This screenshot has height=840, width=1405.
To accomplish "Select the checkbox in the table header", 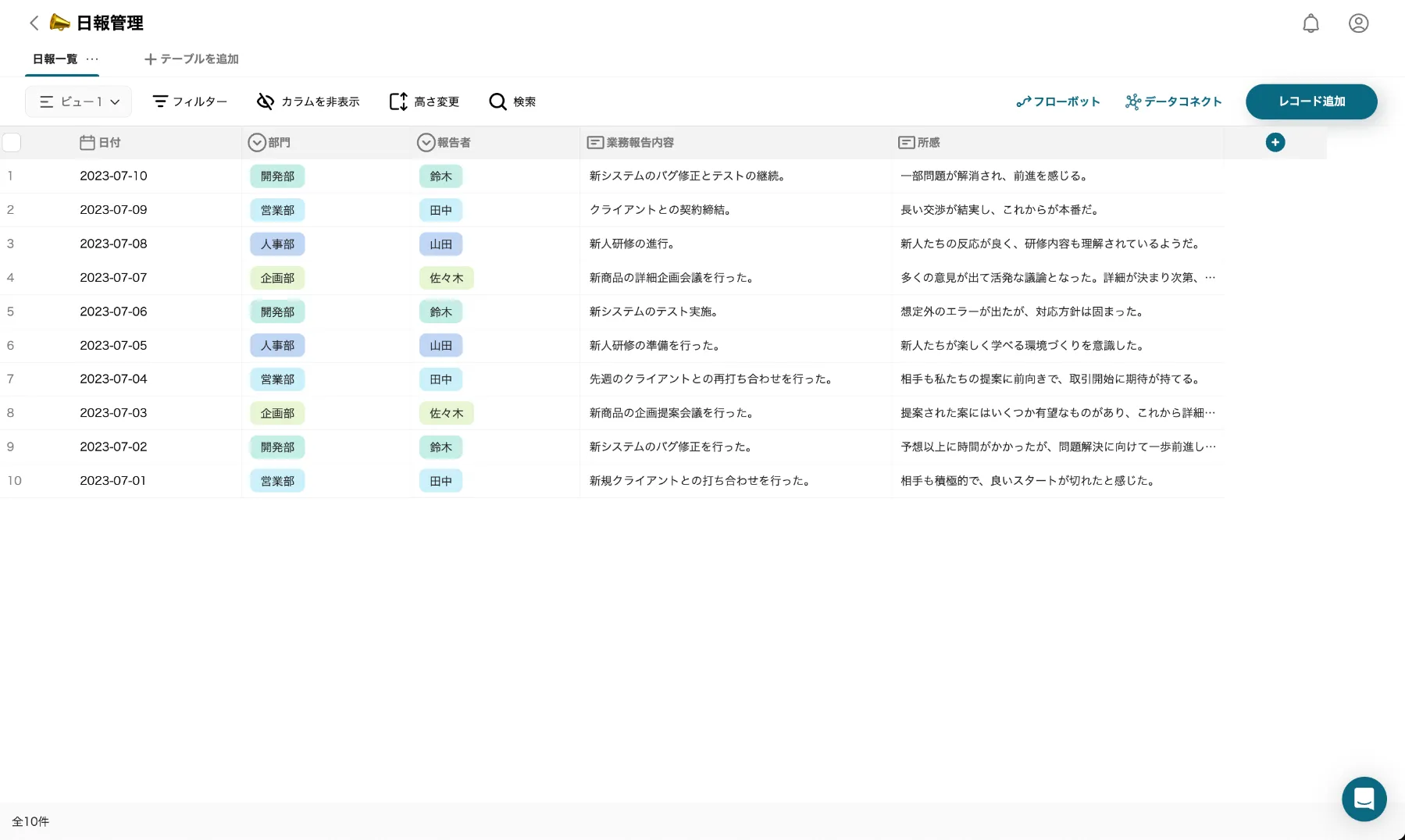I will 12,142.
